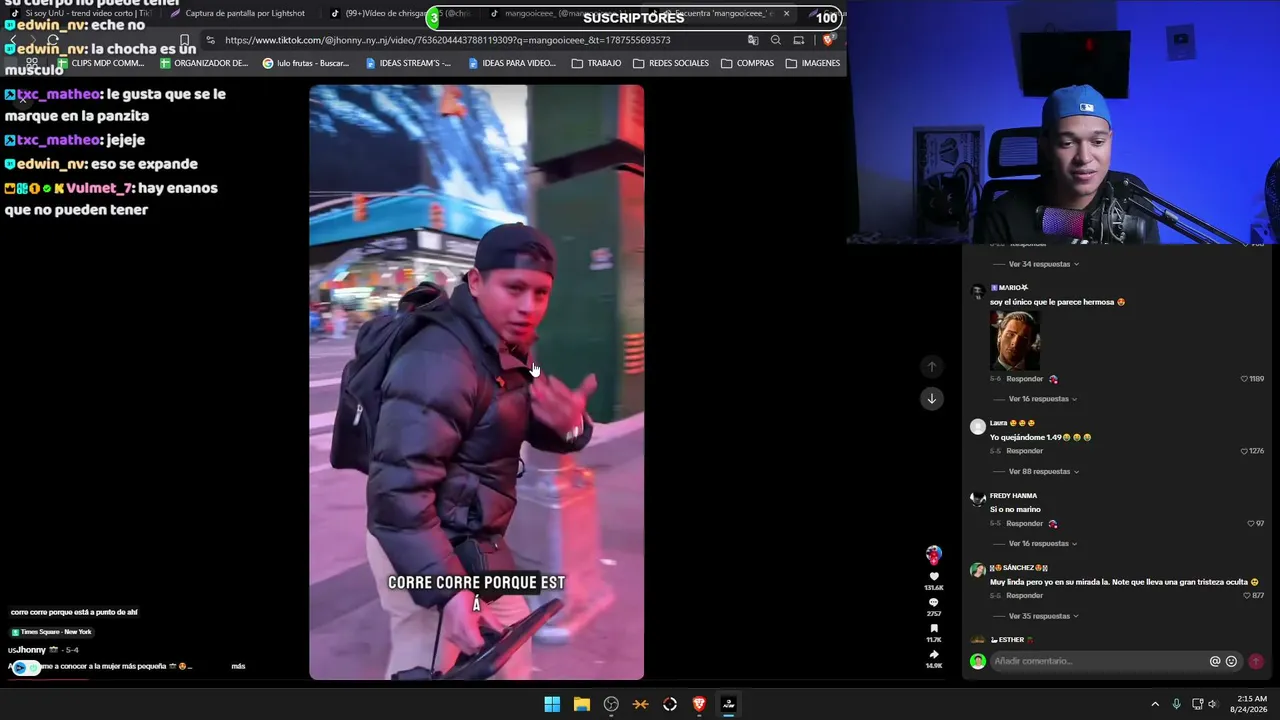
Task: Show hidden system tray icons
Action: 1154,704
